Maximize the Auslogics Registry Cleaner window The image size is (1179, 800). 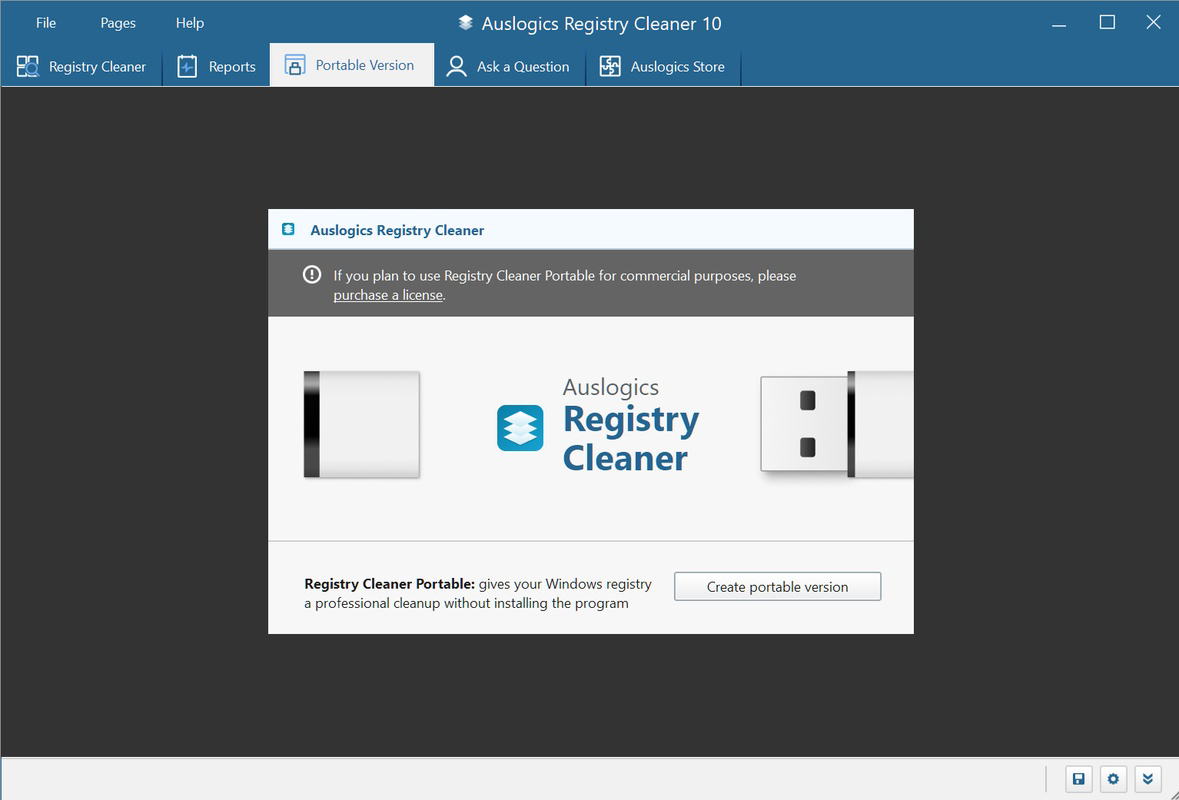[1107, 23]
